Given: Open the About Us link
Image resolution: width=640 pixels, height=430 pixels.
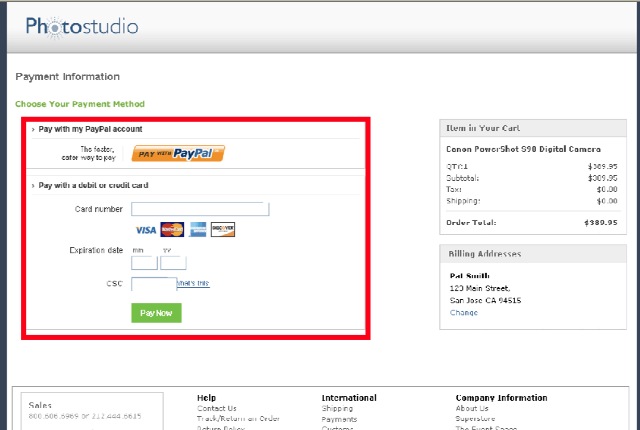Looking at the screenshot, I should pos(472,408).
